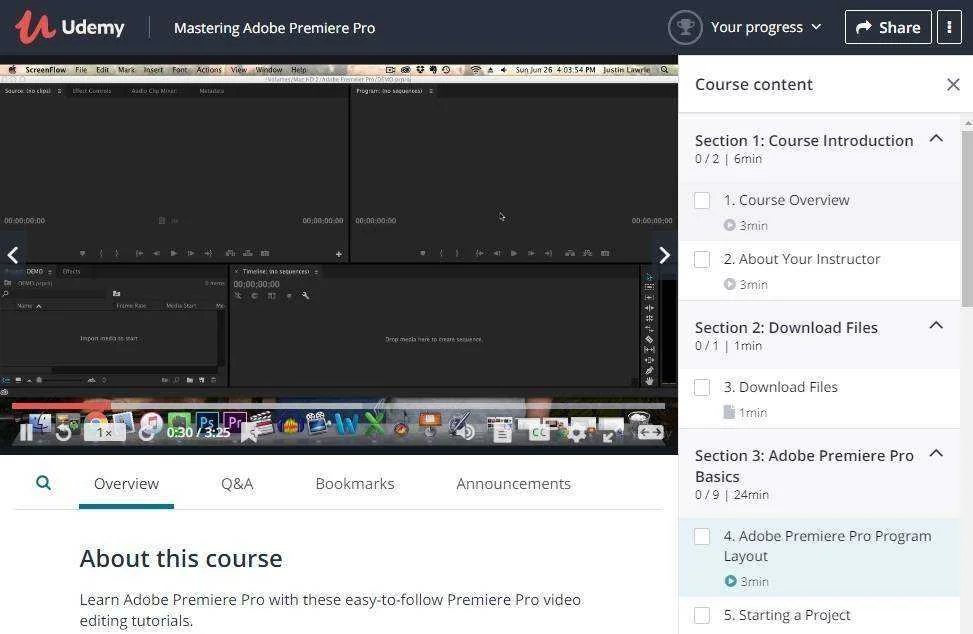Click the Excel icon in the dock
The width and height of the screenshot is (973, 634).
click(374, 424)
